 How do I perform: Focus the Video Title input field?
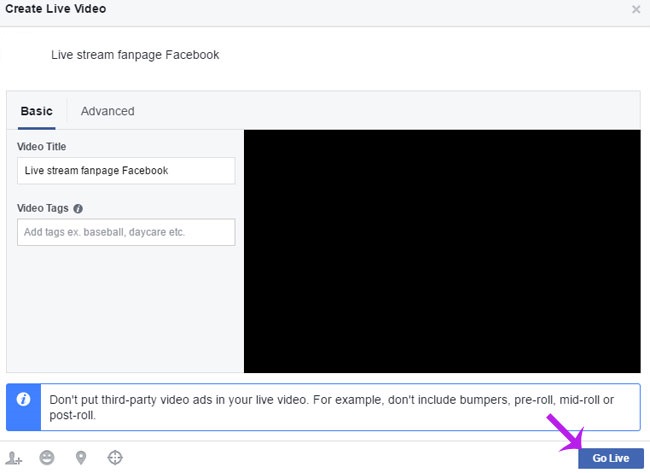pyautogui.click(x=126, y=170)
